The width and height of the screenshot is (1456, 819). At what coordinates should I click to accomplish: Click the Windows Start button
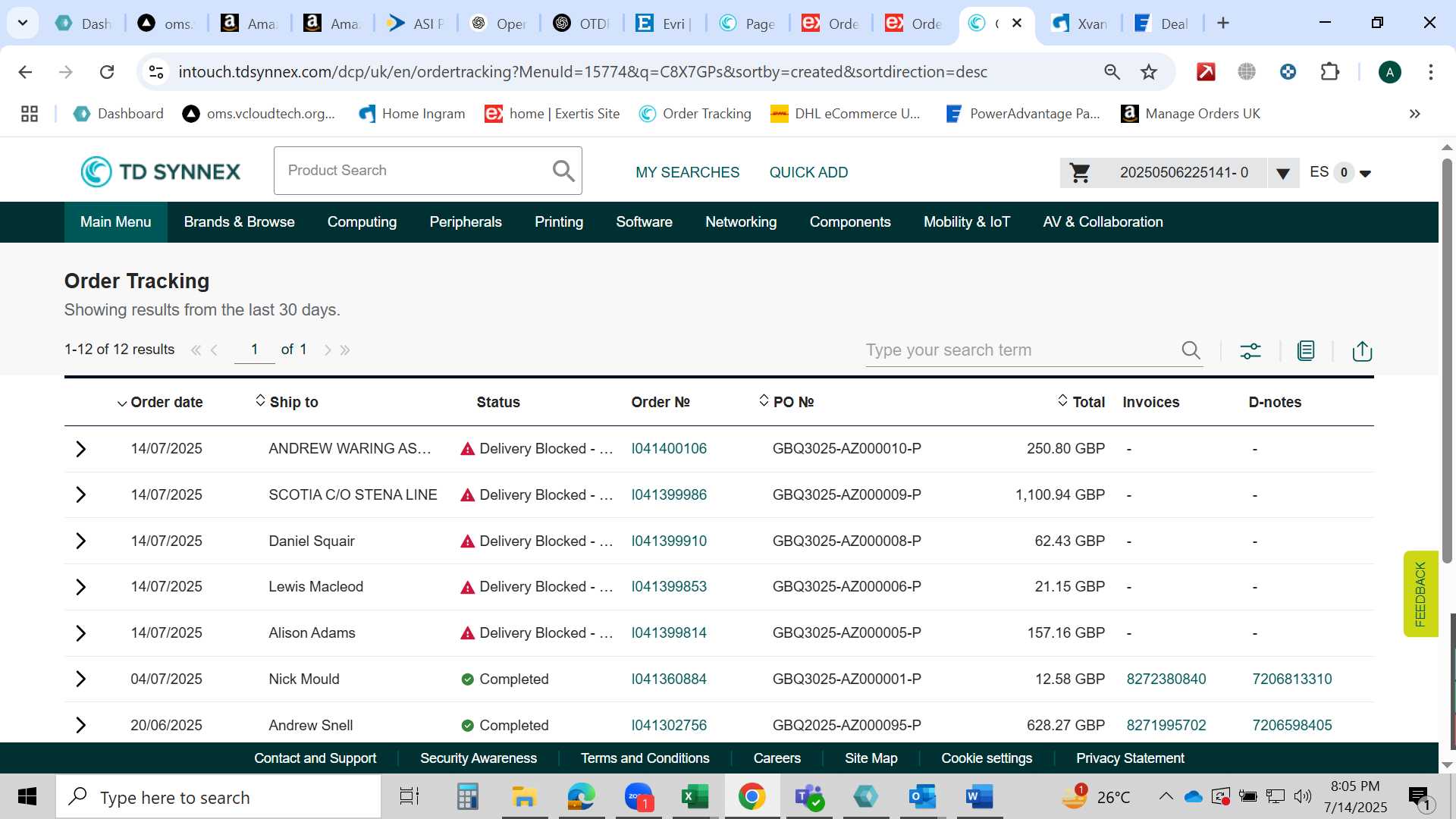point(27,797)
